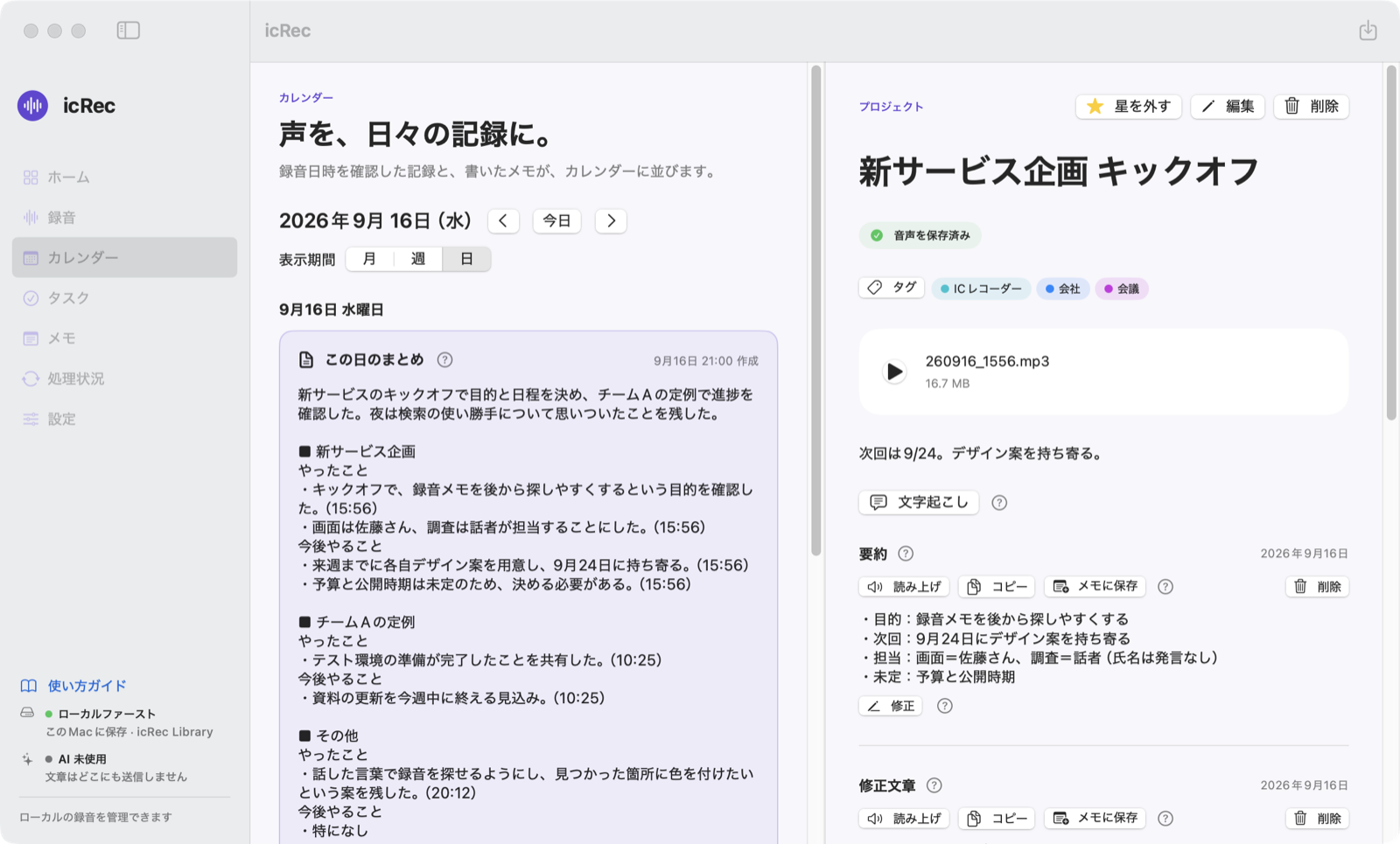
Task: Open 録音 in the sidebar
Action: (124, 217)
